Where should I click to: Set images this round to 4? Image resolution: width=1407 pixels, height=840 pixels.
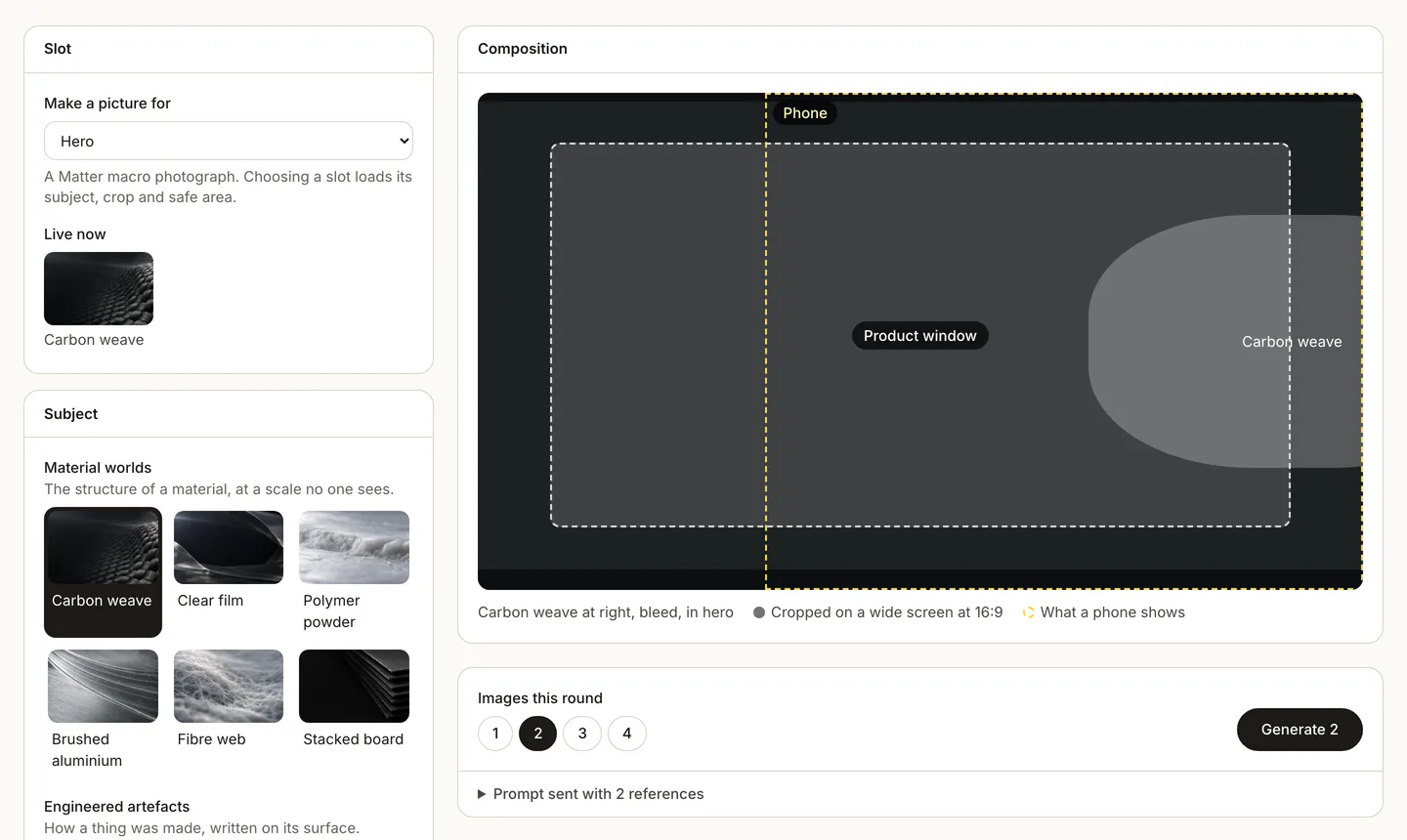coord(627,734)
